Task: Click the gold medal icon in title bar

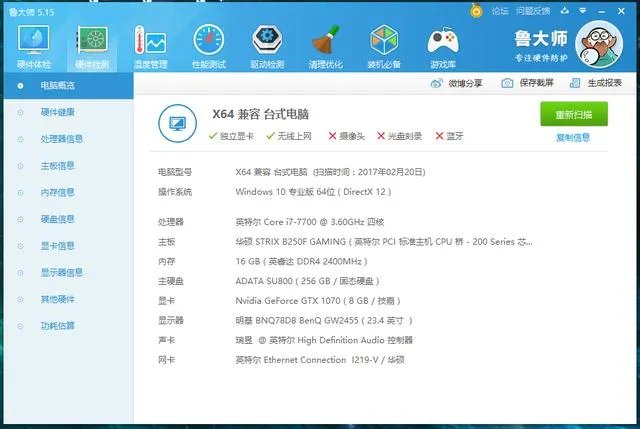Action: point(476,11)
